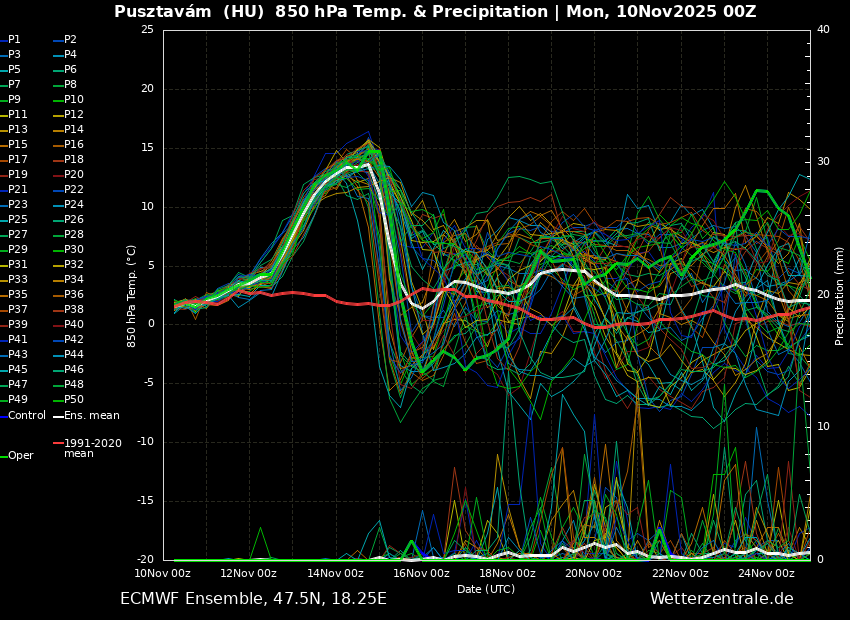The height and width of the screenshot is (620, 850).
Task: Select the P50 legend entry
Action: (74, 400)
